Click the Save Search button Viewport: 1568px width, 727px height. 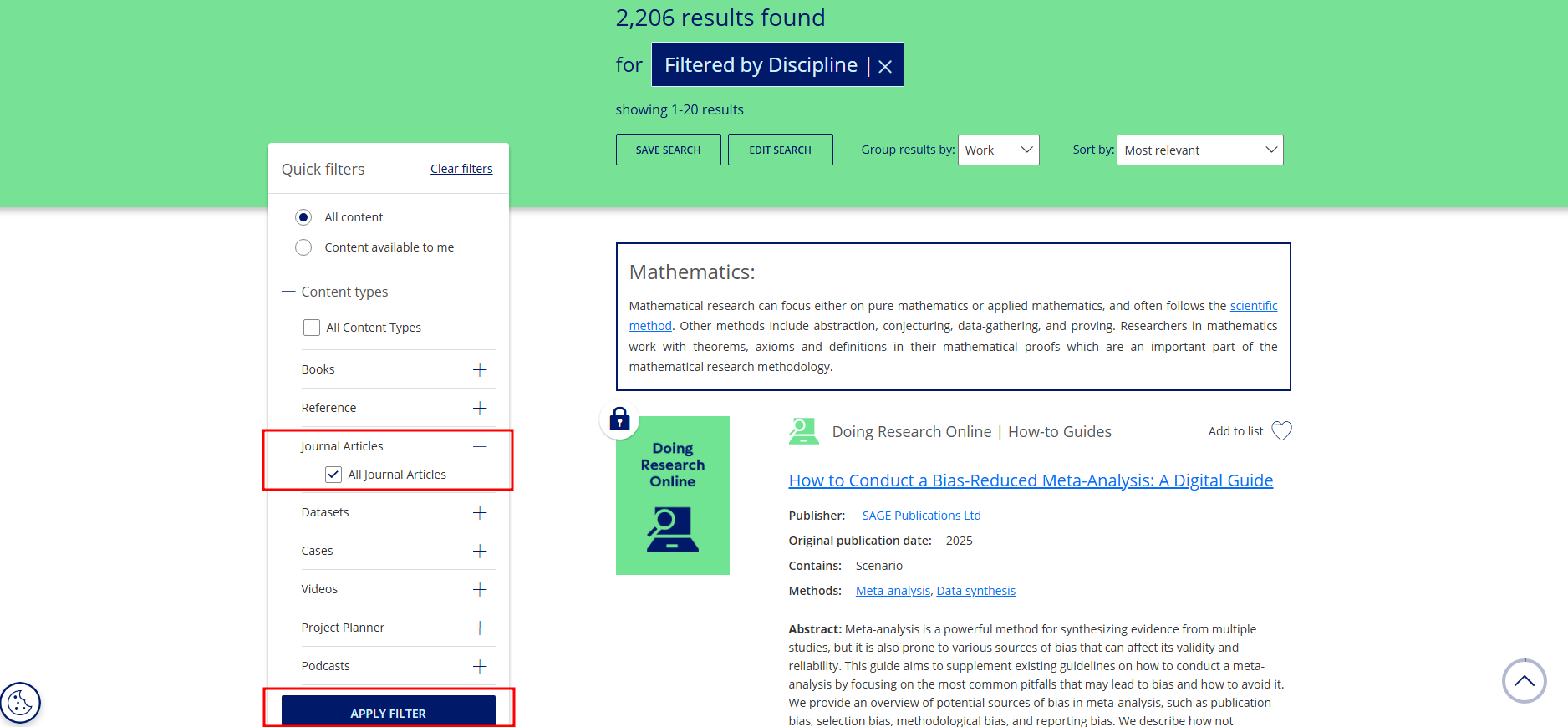click(668, 150)
